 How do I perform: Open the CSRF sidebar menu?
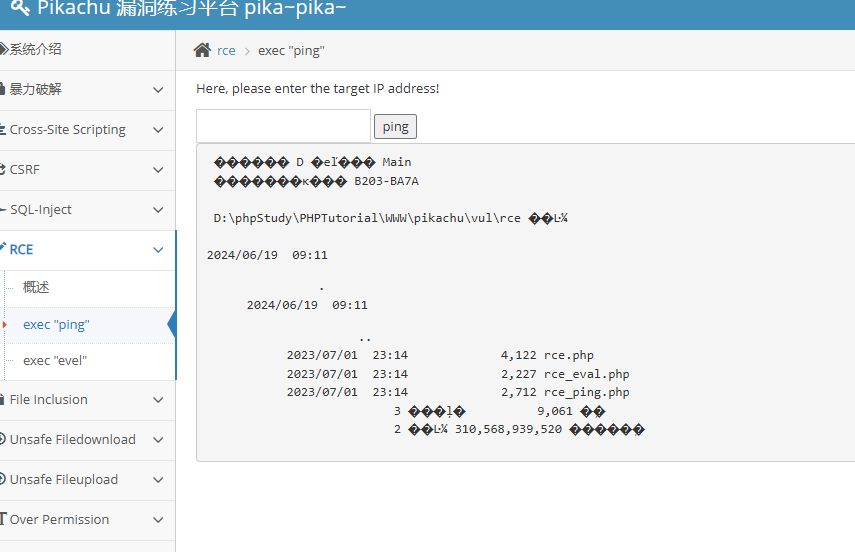(x=87, y=170)
